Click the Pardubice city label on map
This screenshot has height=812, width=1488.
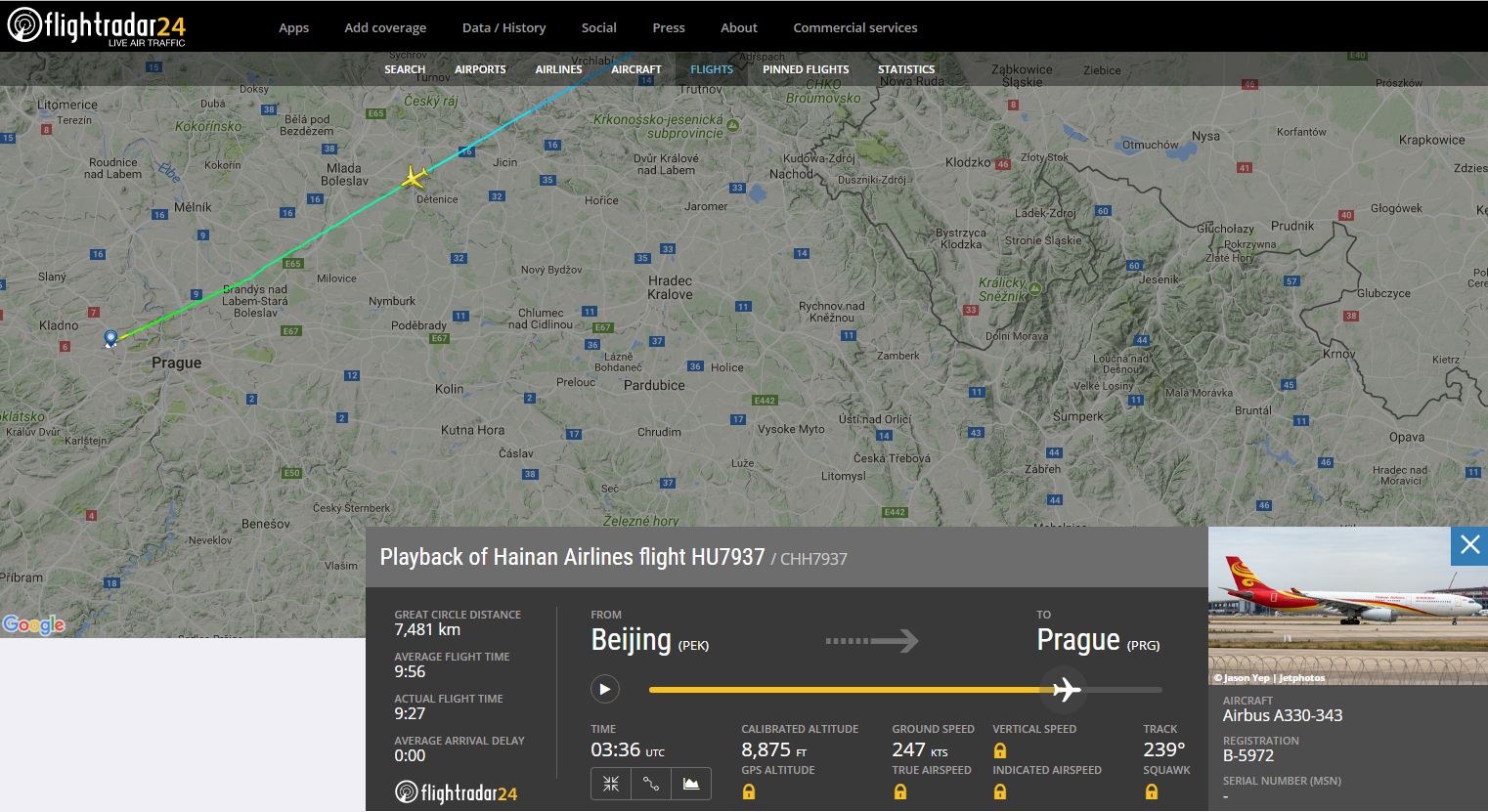pos(654,385)
